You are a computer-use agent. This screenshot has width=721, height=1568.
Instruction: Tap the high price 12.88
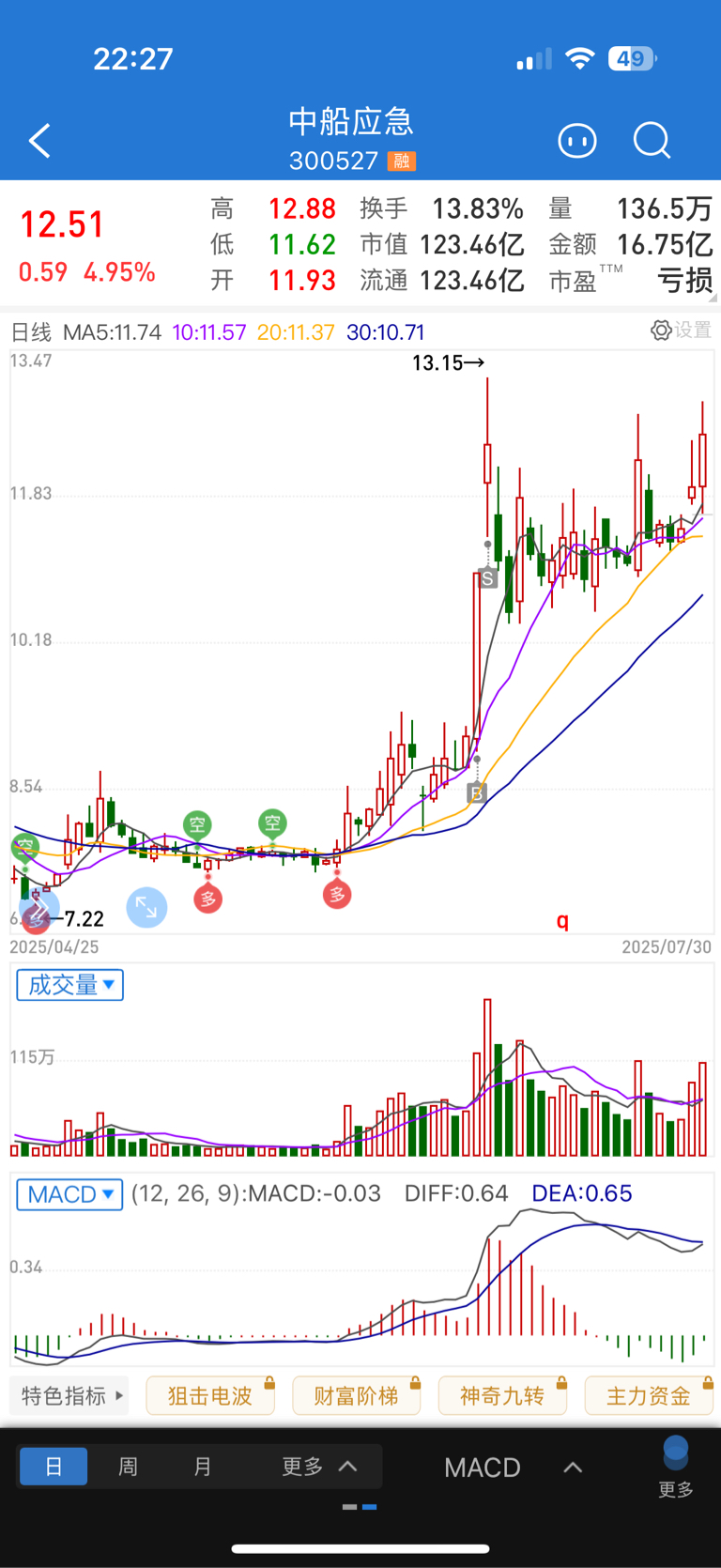302,208
